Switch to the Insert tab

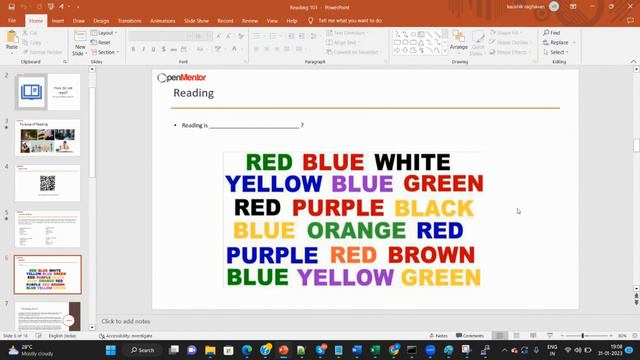[58, 20]
